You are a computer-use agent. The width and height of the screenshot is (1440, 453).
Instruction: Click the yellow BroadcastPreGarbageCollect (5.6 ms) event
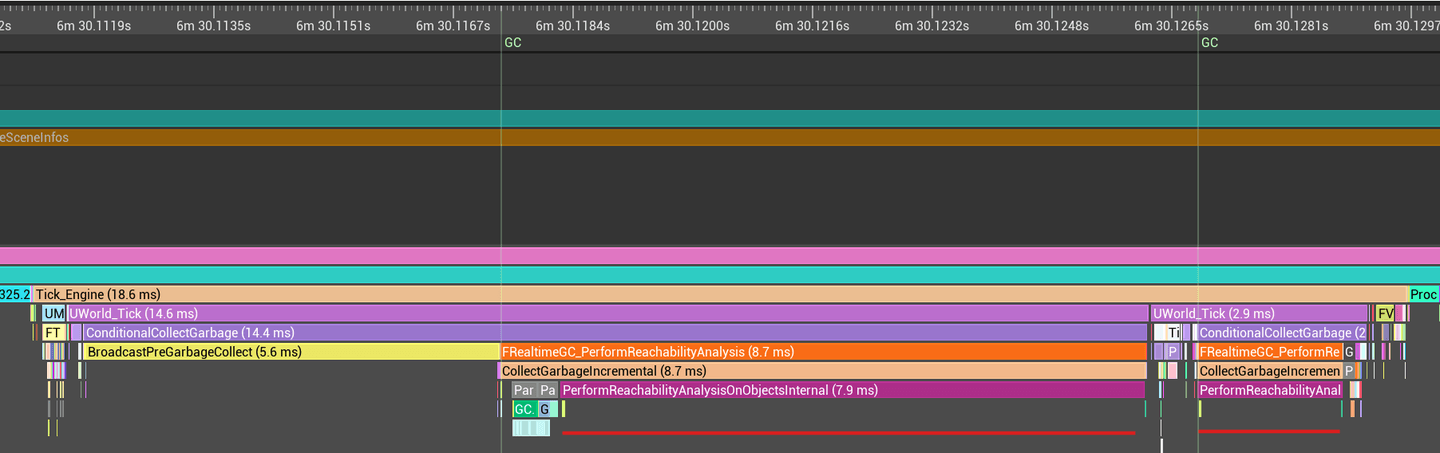(290, 352)
